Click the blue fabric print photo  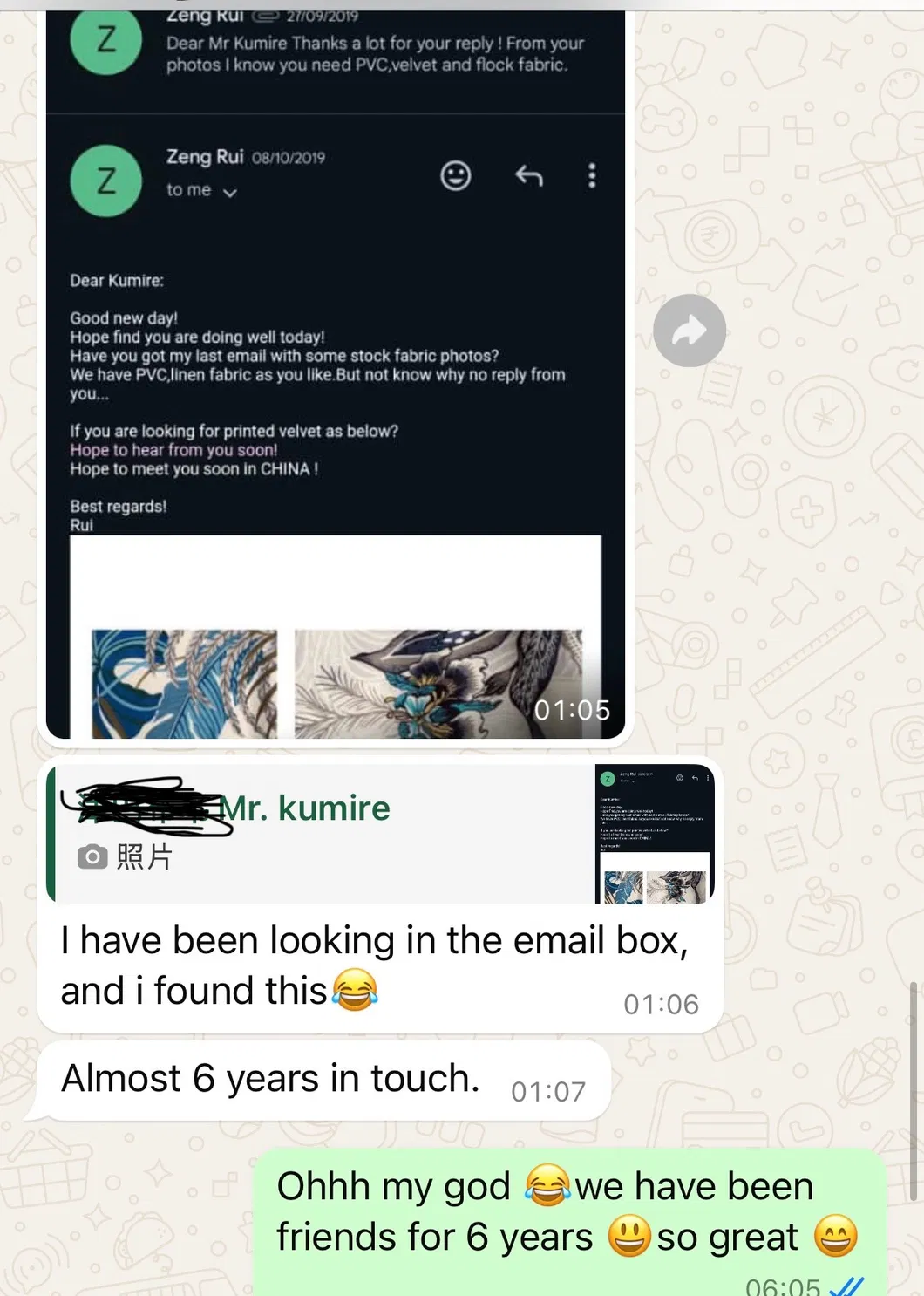pyautogui.click(x=185, y=684)
